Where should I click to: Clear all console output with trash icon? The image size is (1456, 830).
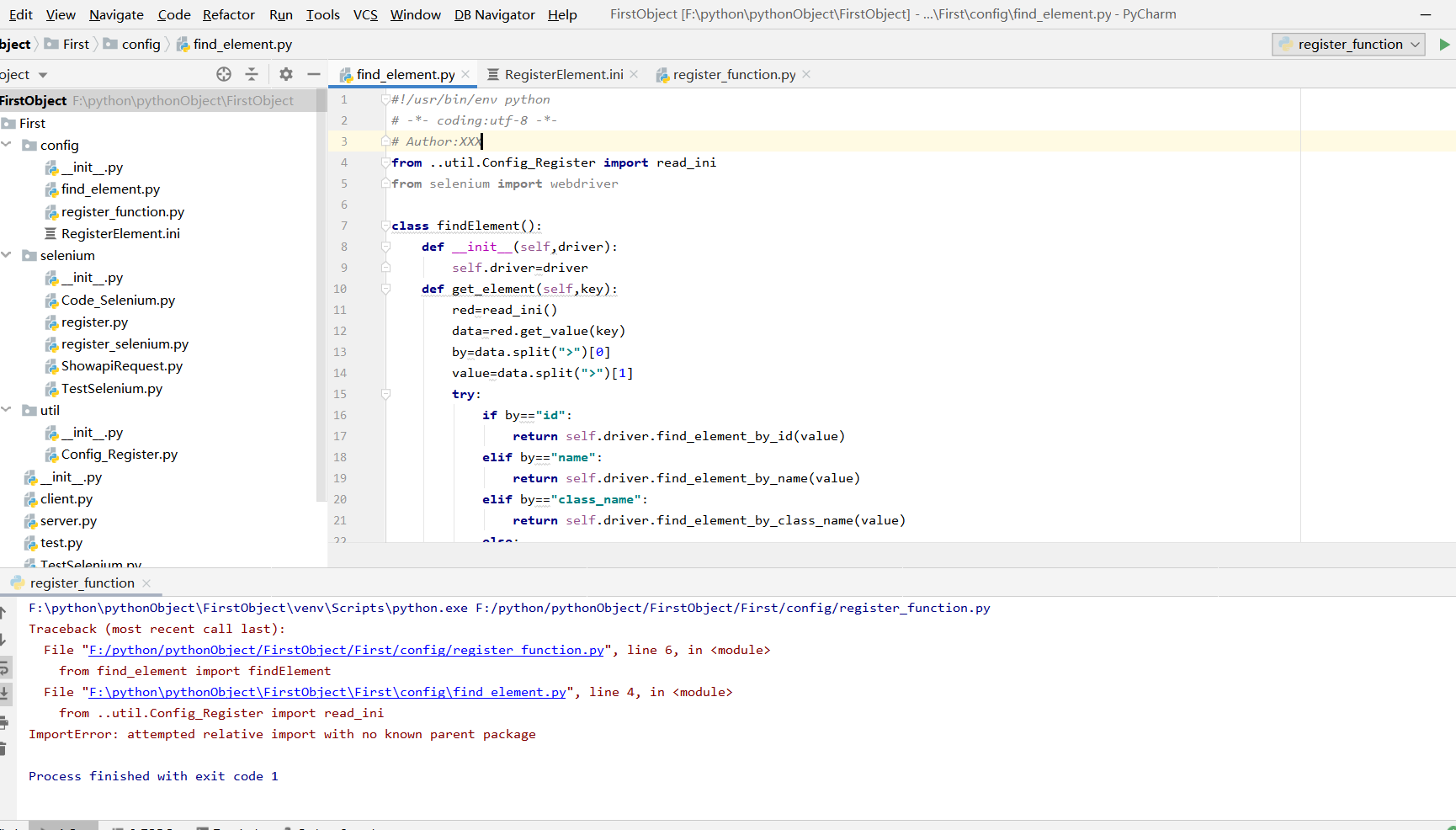click(3, 748)
